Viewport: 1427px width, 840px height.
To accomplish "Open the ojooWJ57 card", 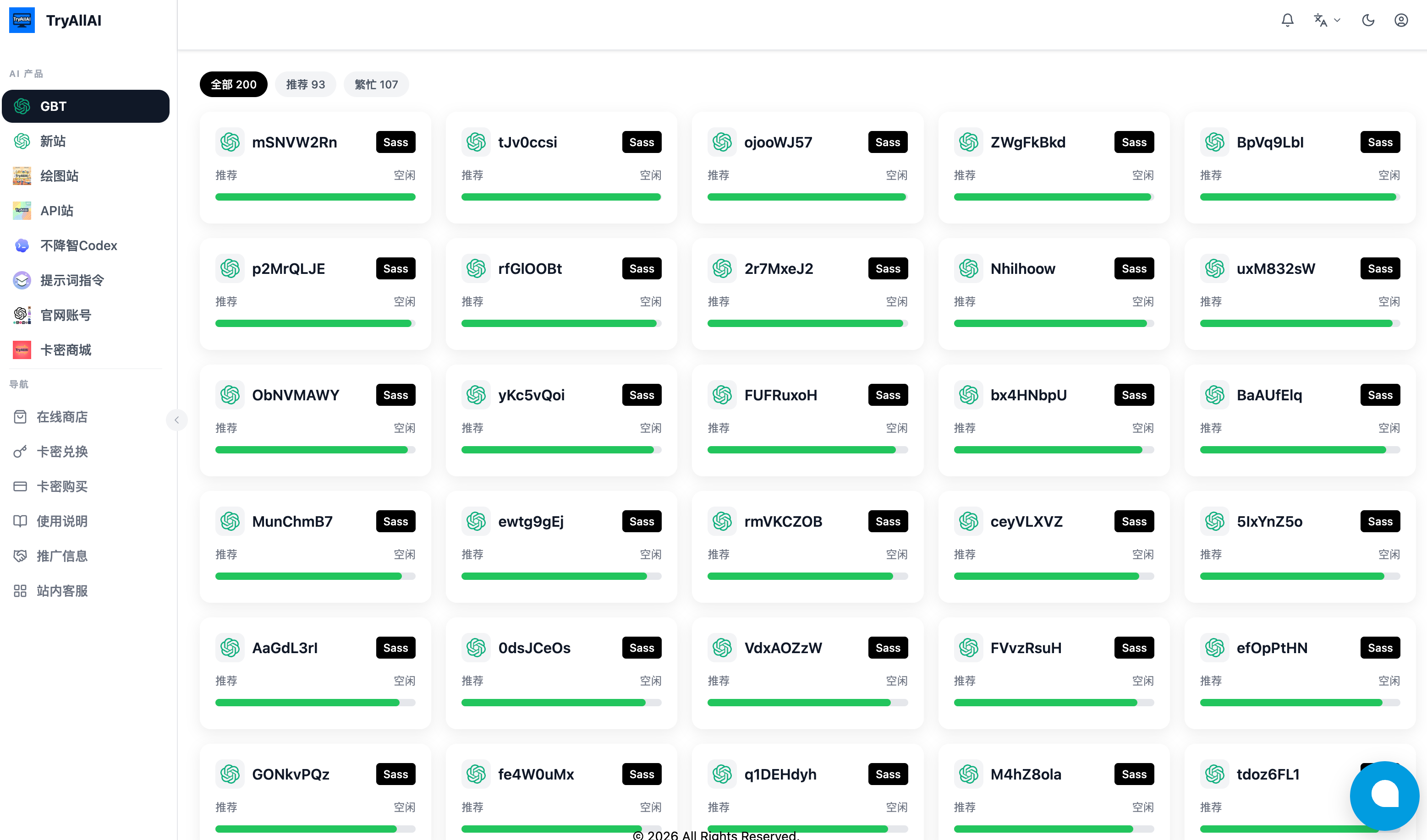I will [x=807, y=168].
